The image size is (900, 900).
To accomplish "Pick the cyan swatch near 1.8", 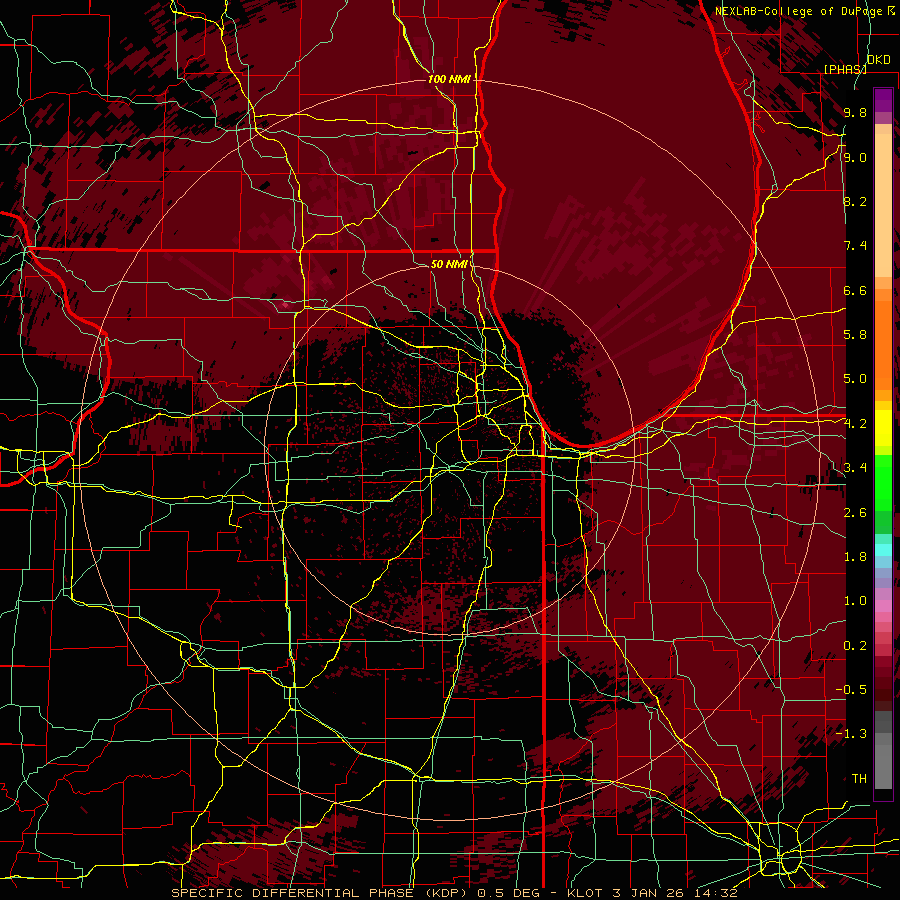I will tap(883, 550).
